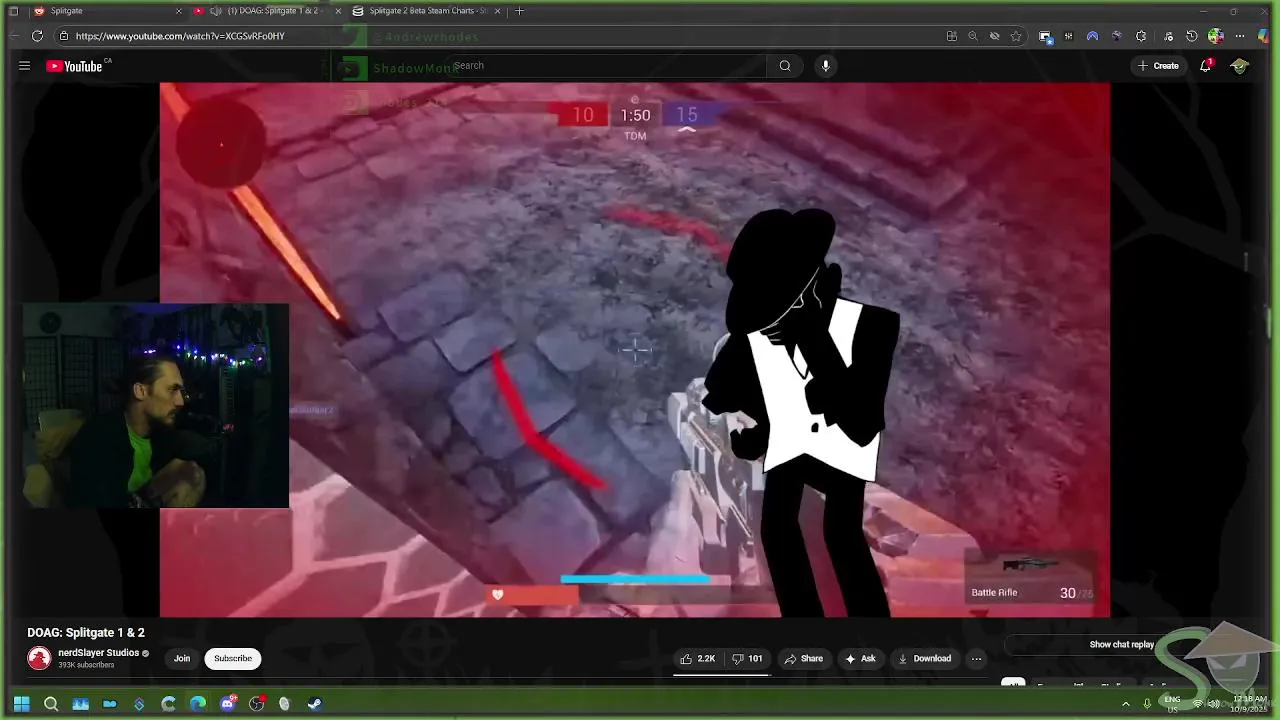Open Microsoft Edge from the taskbar
This screenshot has height=720, width=1280.
coord(197,704)
